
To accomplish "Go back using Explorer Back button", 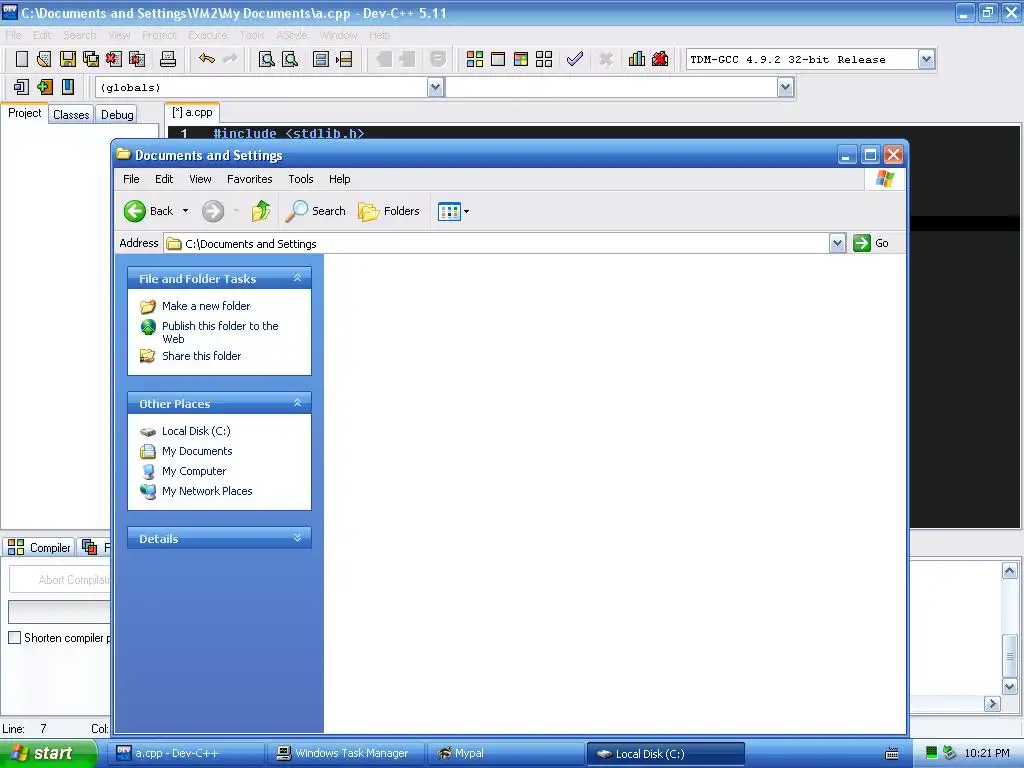I will [149, 211].
